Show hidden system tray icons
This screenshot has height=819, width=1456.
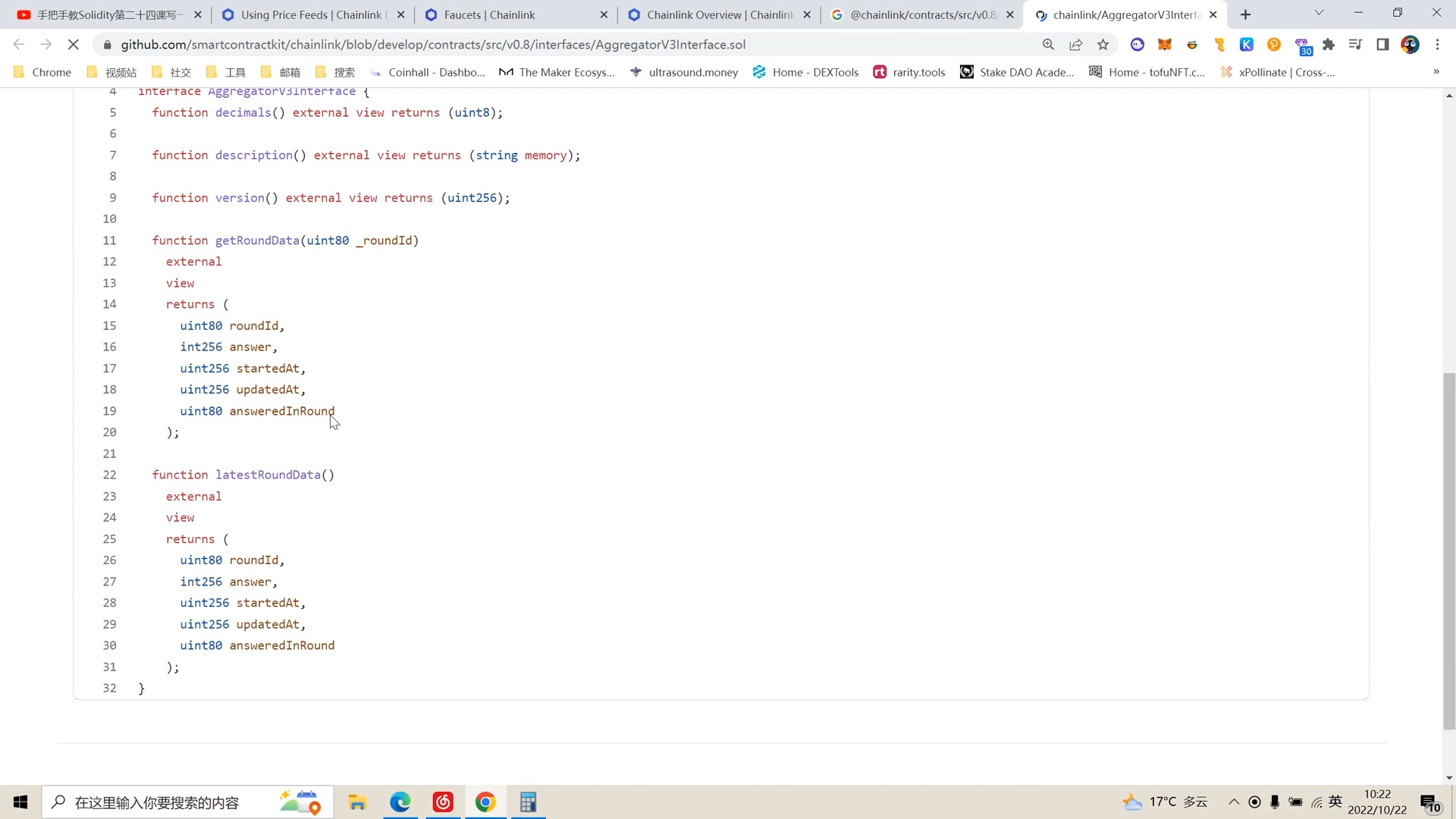1234,802
